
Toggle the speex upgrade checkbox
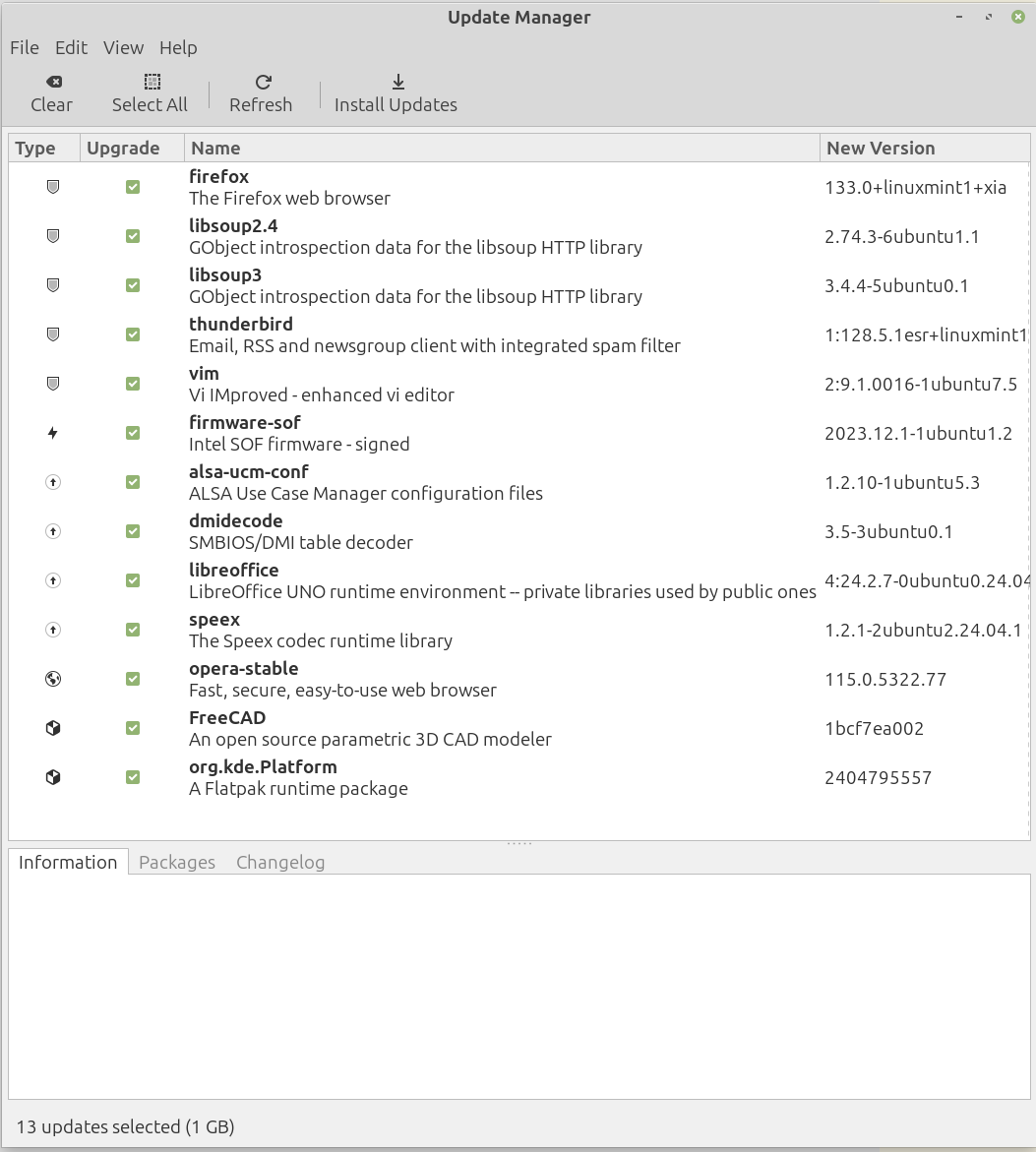[x=132, y=630]
